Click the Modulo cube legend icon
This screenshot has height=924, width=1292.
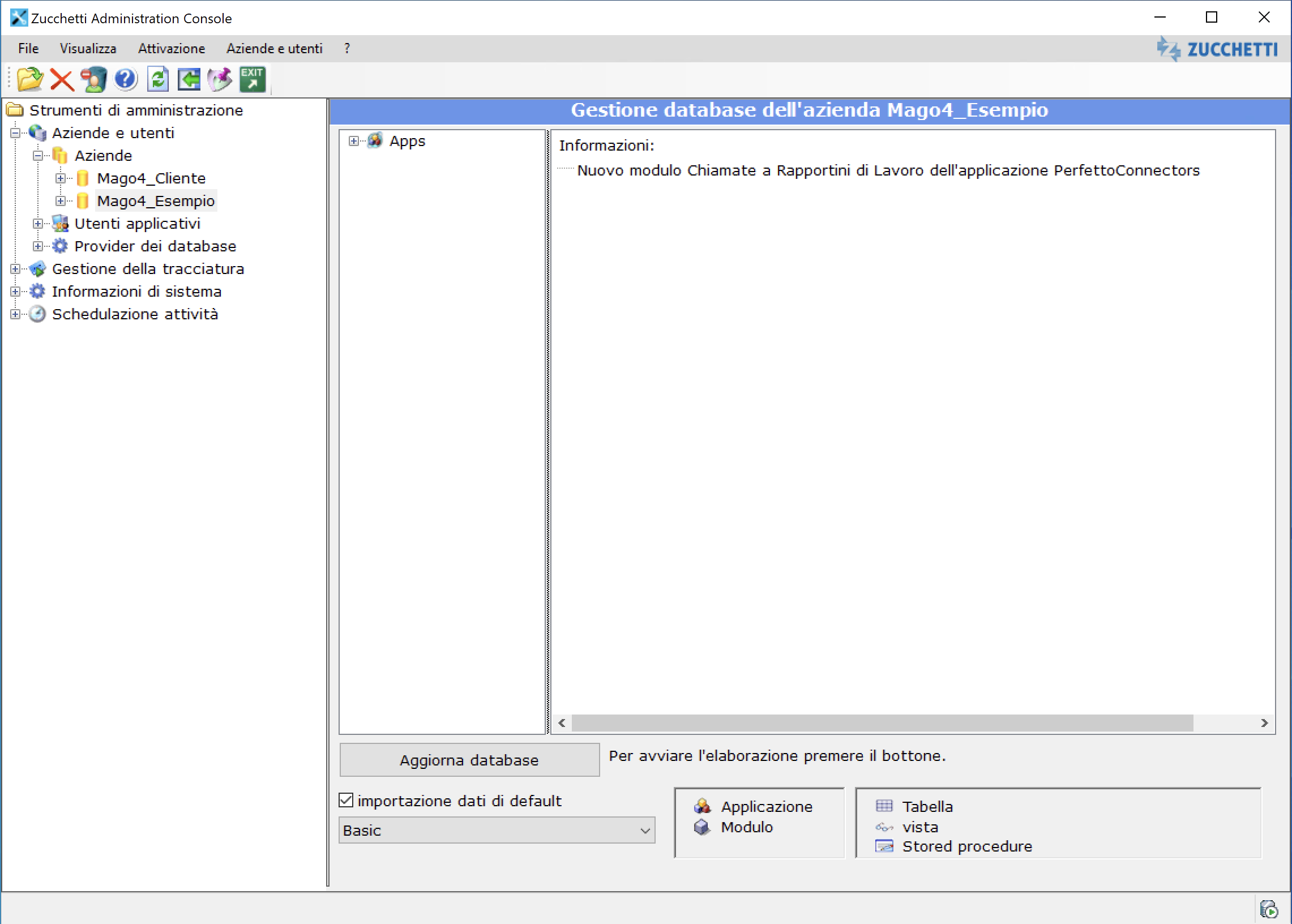pyautogui.click(x=703, y=827)
